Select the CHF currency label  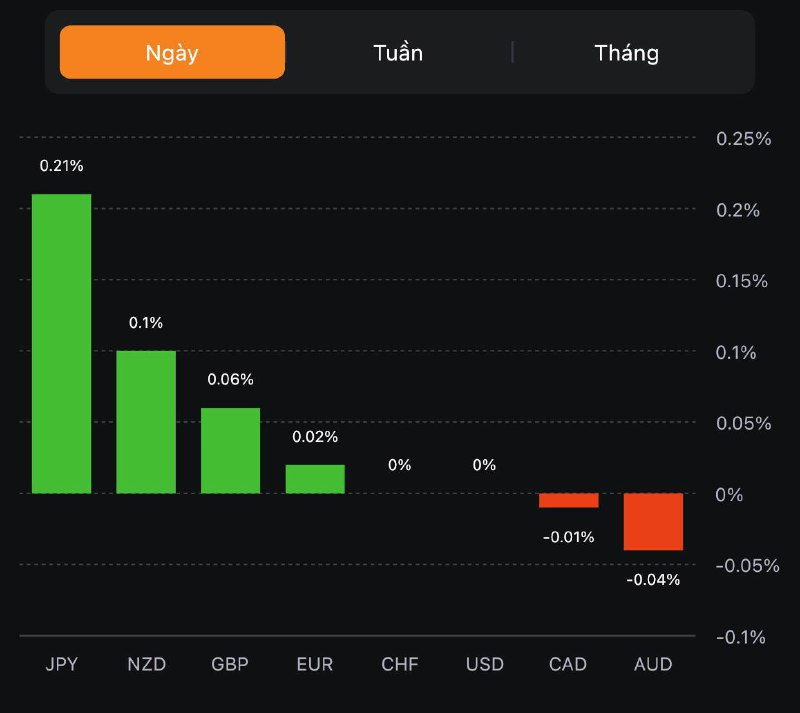tap(400, 664)
